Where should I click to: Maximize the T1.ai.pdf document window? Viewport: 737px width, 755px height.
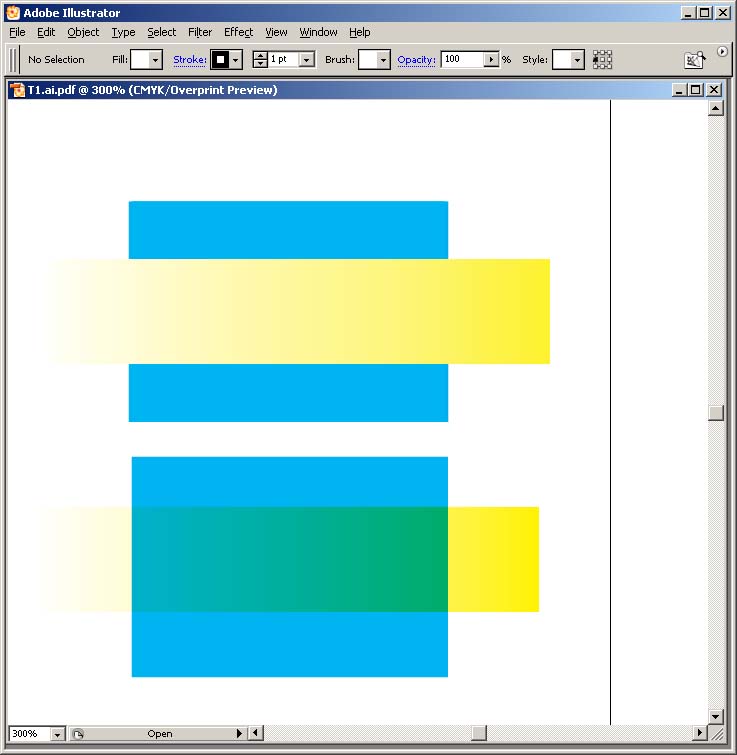click(696, 90)
